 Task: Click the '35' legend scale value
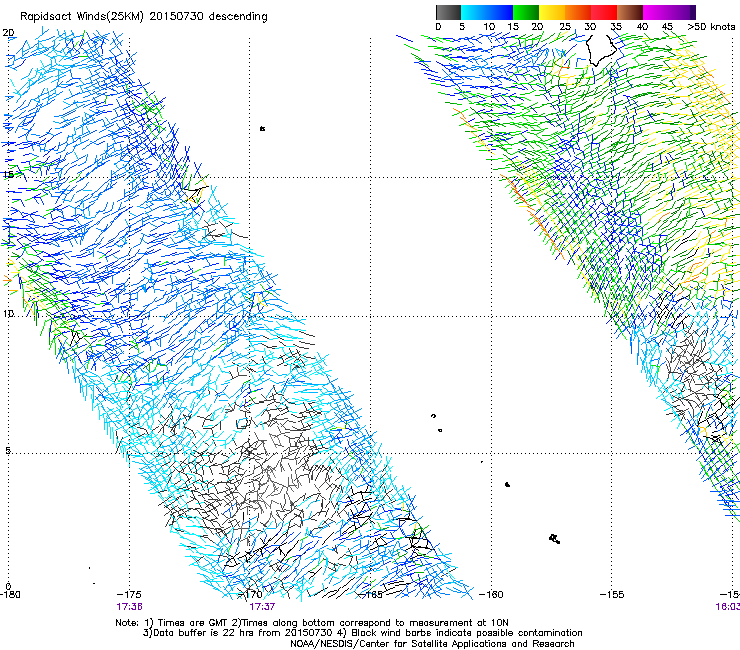pos(616,27)
